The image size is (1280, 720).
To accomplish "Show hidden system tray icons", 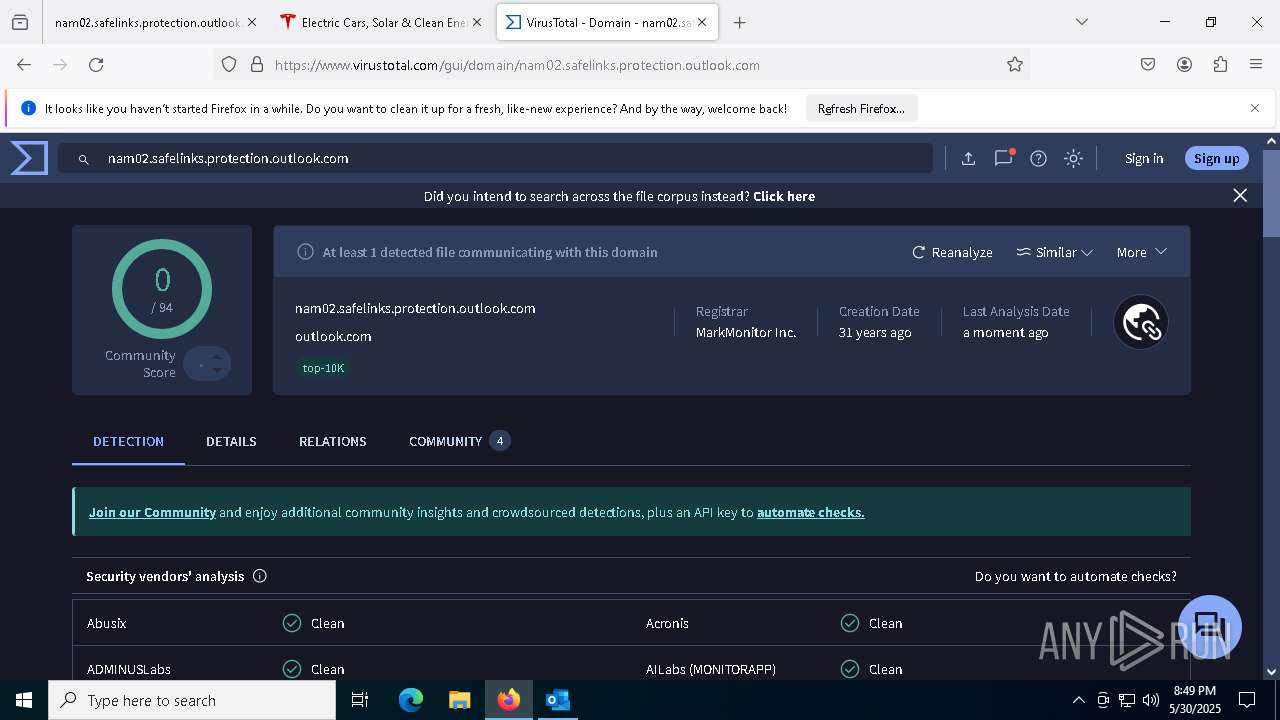I will [1078, 700].
